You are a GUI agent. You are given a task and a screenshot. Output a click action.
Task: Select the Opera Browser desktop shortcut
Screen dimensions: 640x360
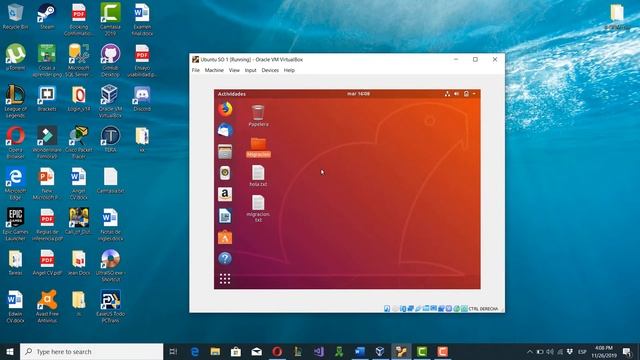(x=15, y=142)
